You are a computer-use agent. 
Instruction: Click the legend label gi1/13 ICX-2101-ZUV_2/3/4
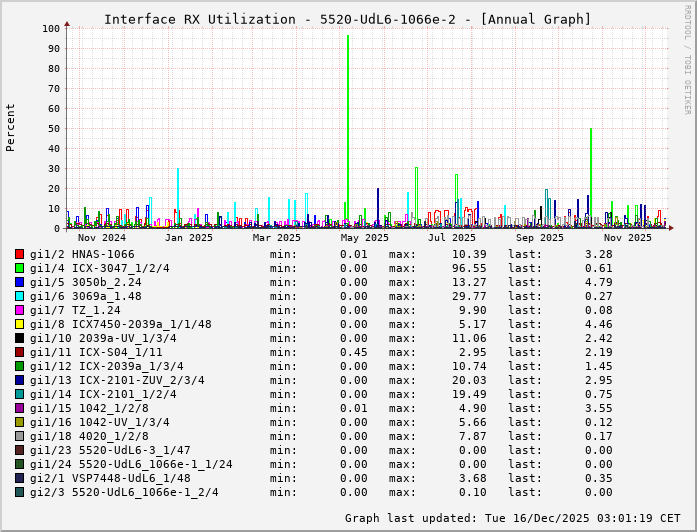pos(117,380)
